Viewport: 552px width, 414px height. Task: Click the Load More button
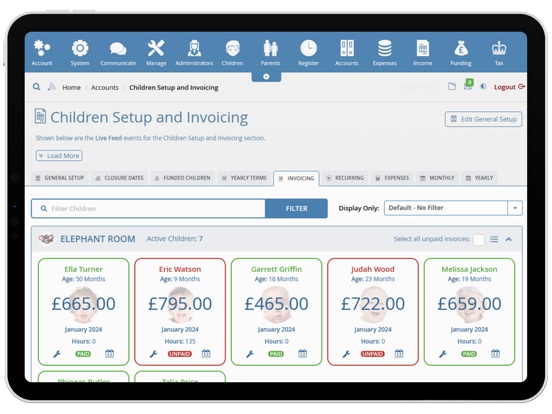(59, 156)
